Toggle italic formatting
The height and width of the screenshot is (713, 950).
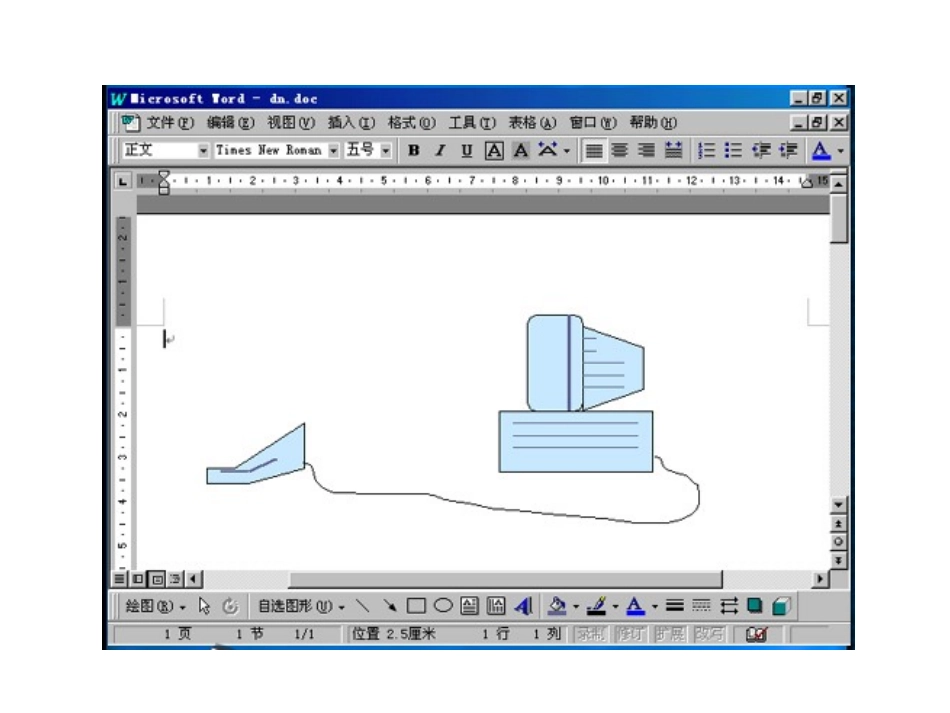pos(439,150)
